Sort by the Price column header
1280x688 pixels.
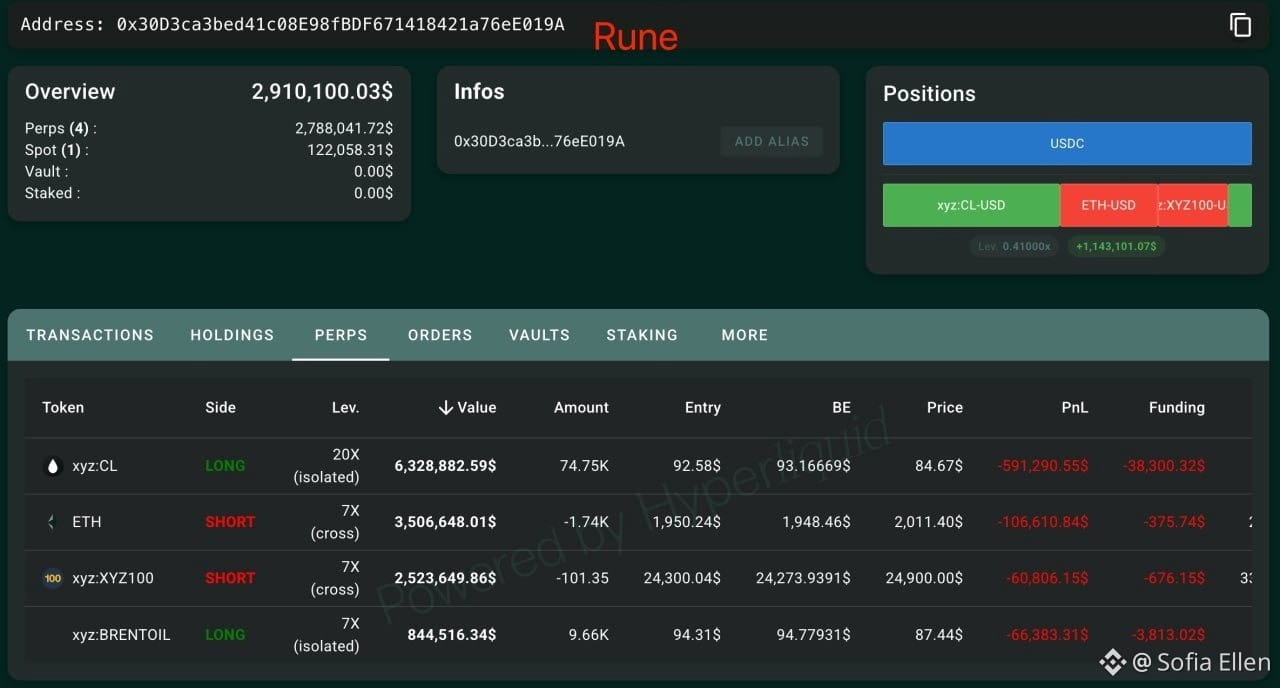[x=944, y=407]
